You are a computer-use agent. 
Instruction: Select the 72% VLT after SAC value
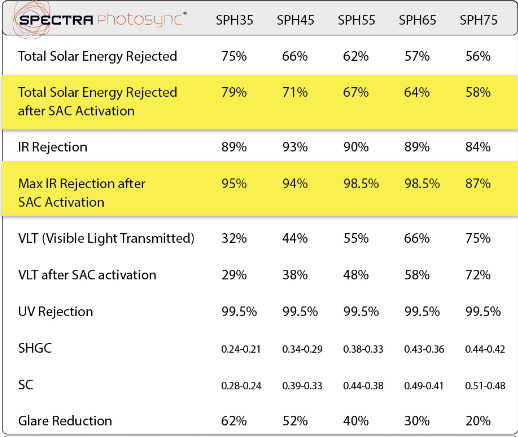(x=478, y=275)
